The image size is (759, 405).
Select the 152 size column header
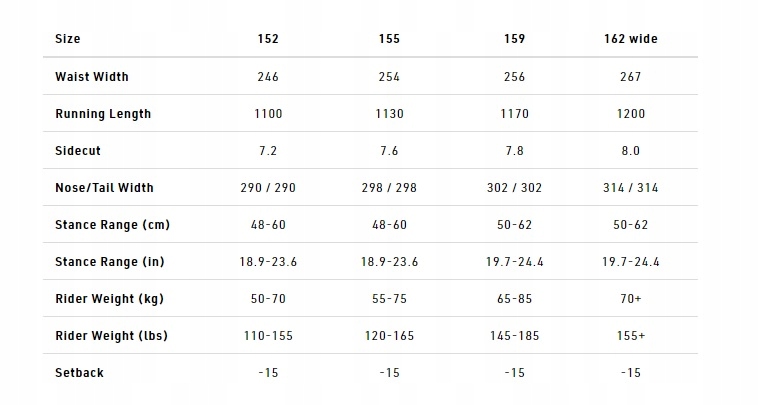(268, 39)
